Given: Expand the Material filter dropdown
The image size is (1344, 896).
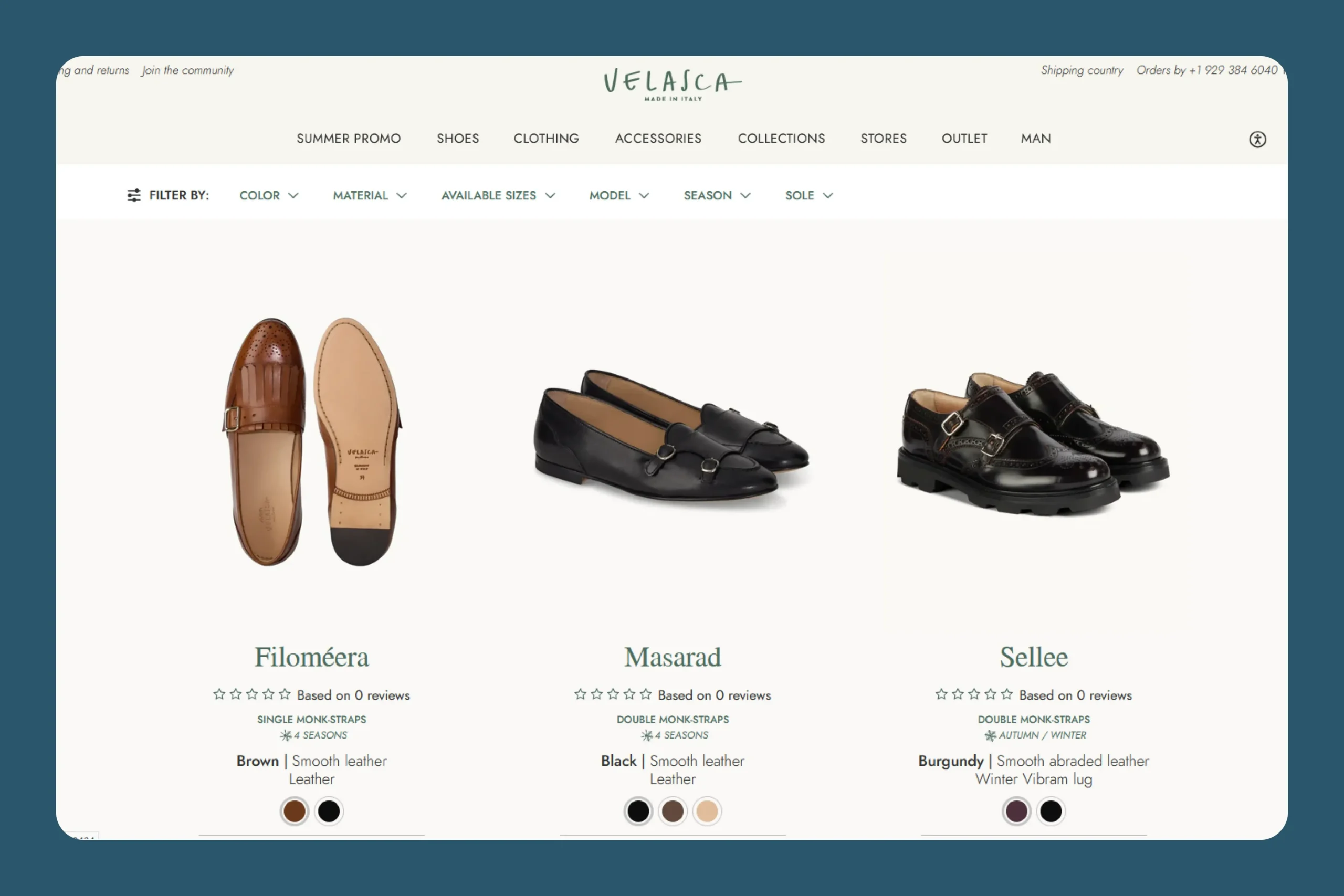Looking at the screenshot, I should coord(370,195).
